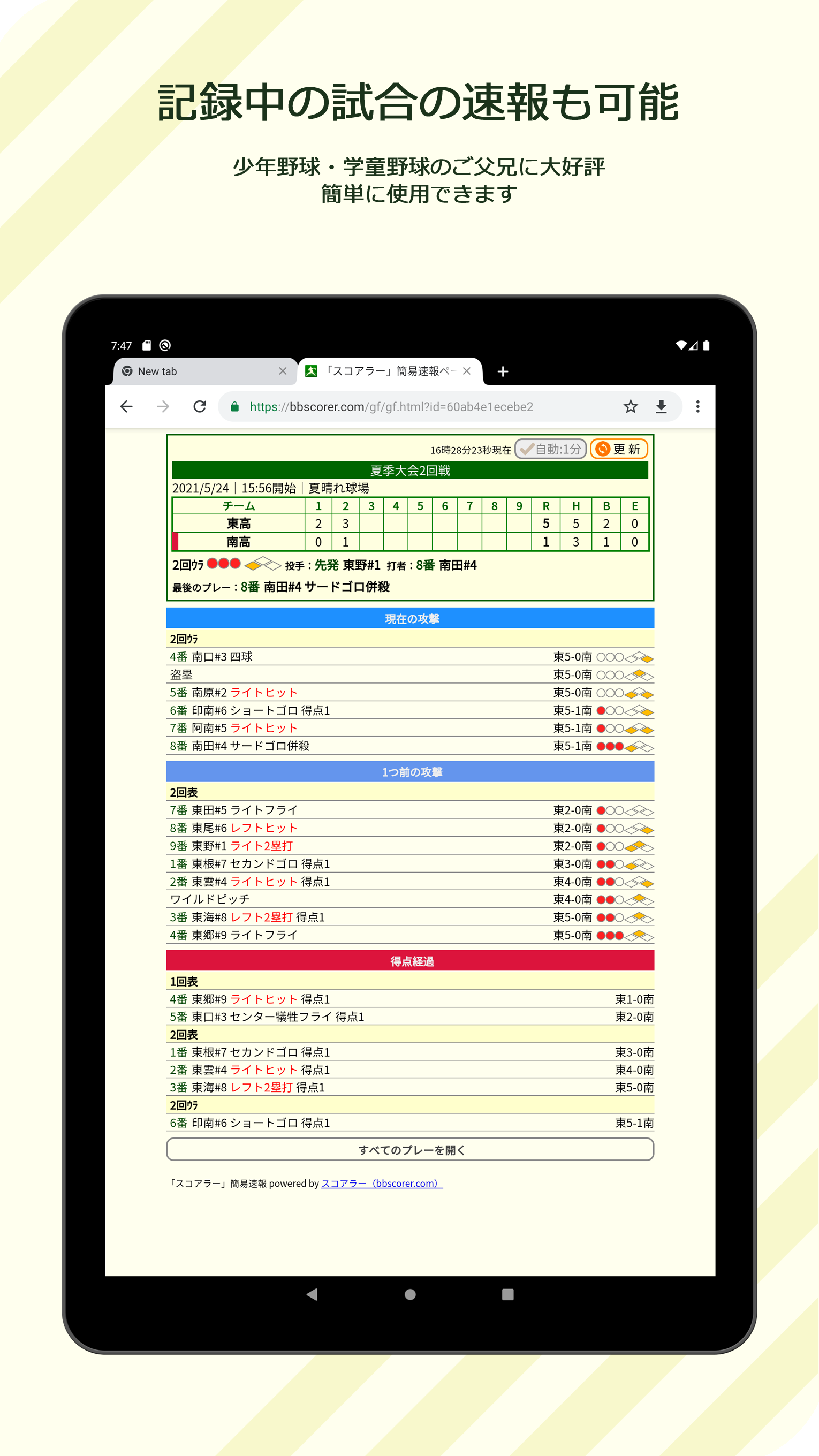
Task: Click the 7番 阿南#5 ライトヒット row
Action: click(x=410, y=728)
